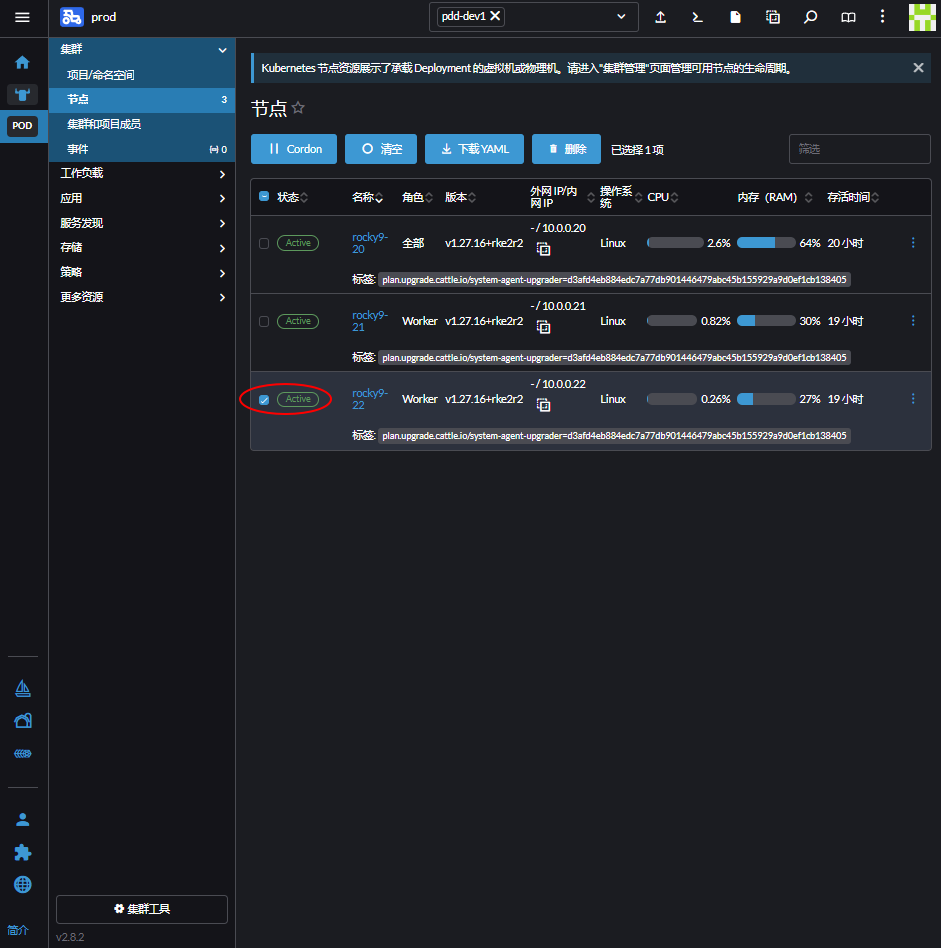Click the 简介 link at bottom left
The height and width of the screenshot is (948, 941).
tap(18, 930)
